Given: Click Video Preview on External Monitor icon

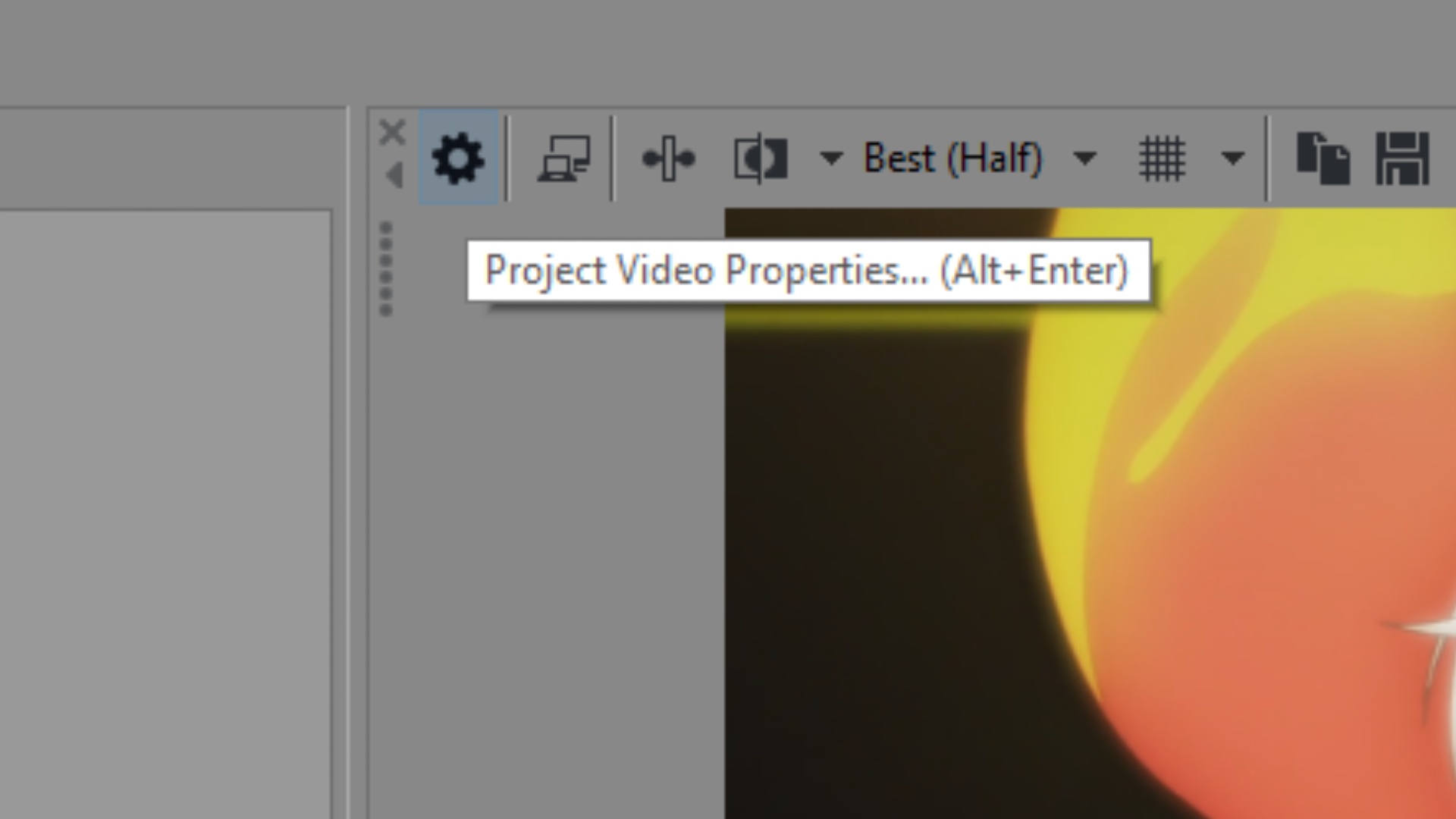Looking at the screenshot, I should point(563,158).
